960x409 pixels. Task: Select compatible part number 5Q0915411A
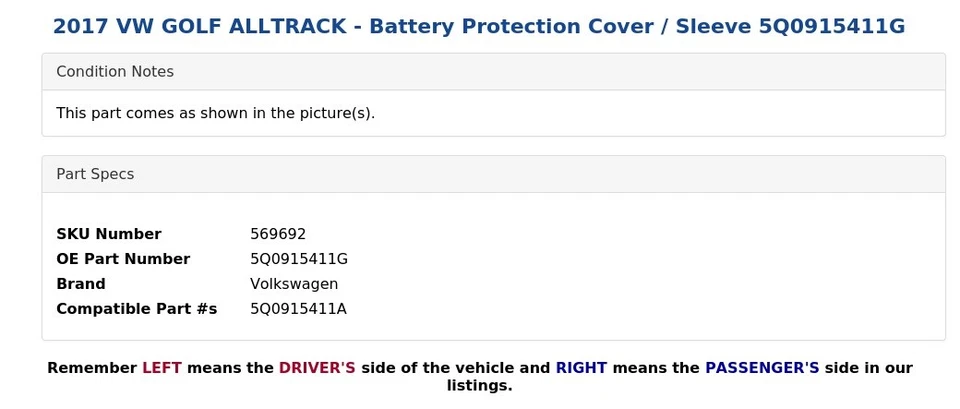298,309
